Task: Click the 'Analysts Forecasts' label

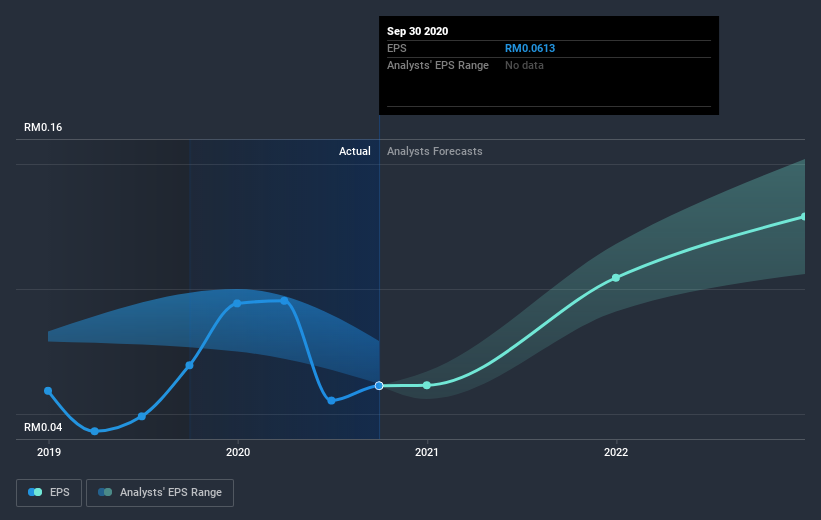Action: coord(435,151)
